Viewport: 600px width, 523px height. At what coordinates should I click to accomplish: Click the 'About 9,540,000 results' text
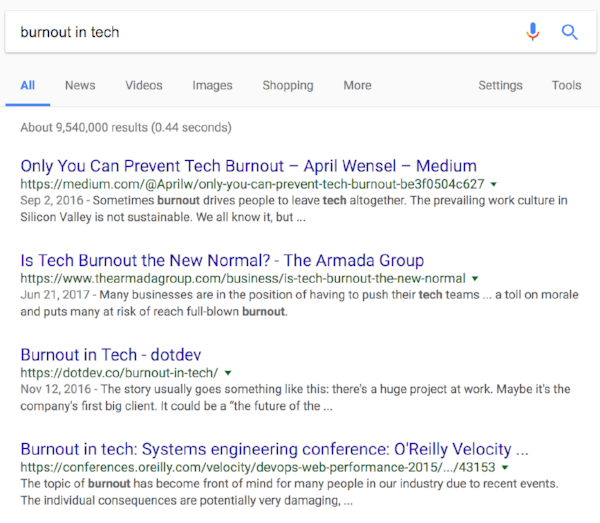(126, 127)
